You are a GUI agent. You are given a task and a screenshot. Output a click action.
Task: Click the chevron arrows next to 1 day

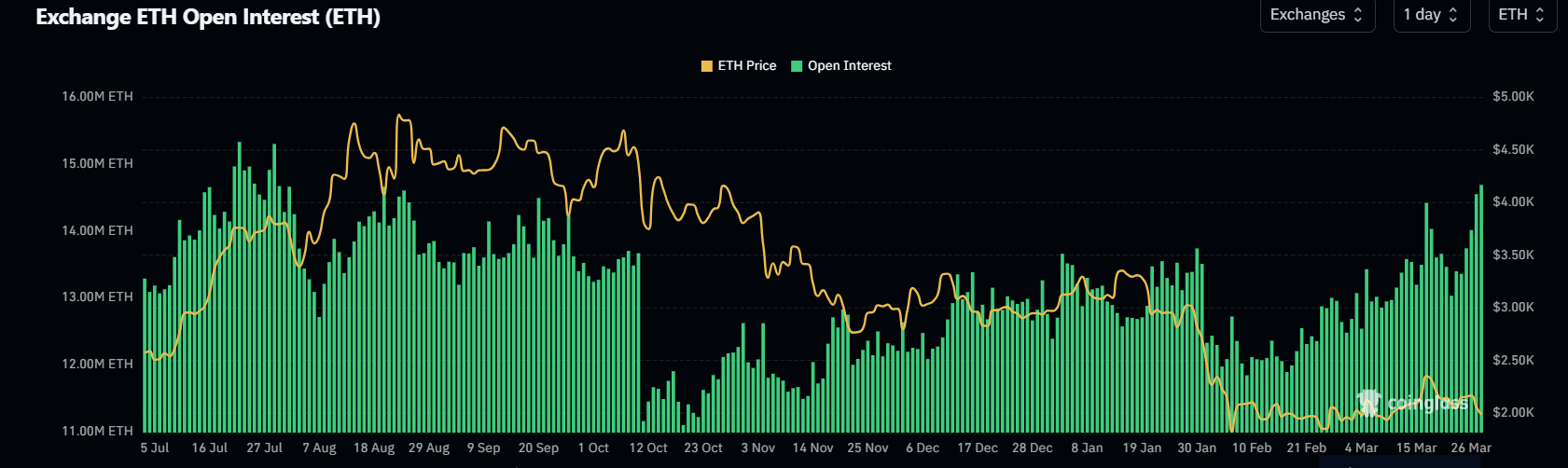tap(1453, 15)
